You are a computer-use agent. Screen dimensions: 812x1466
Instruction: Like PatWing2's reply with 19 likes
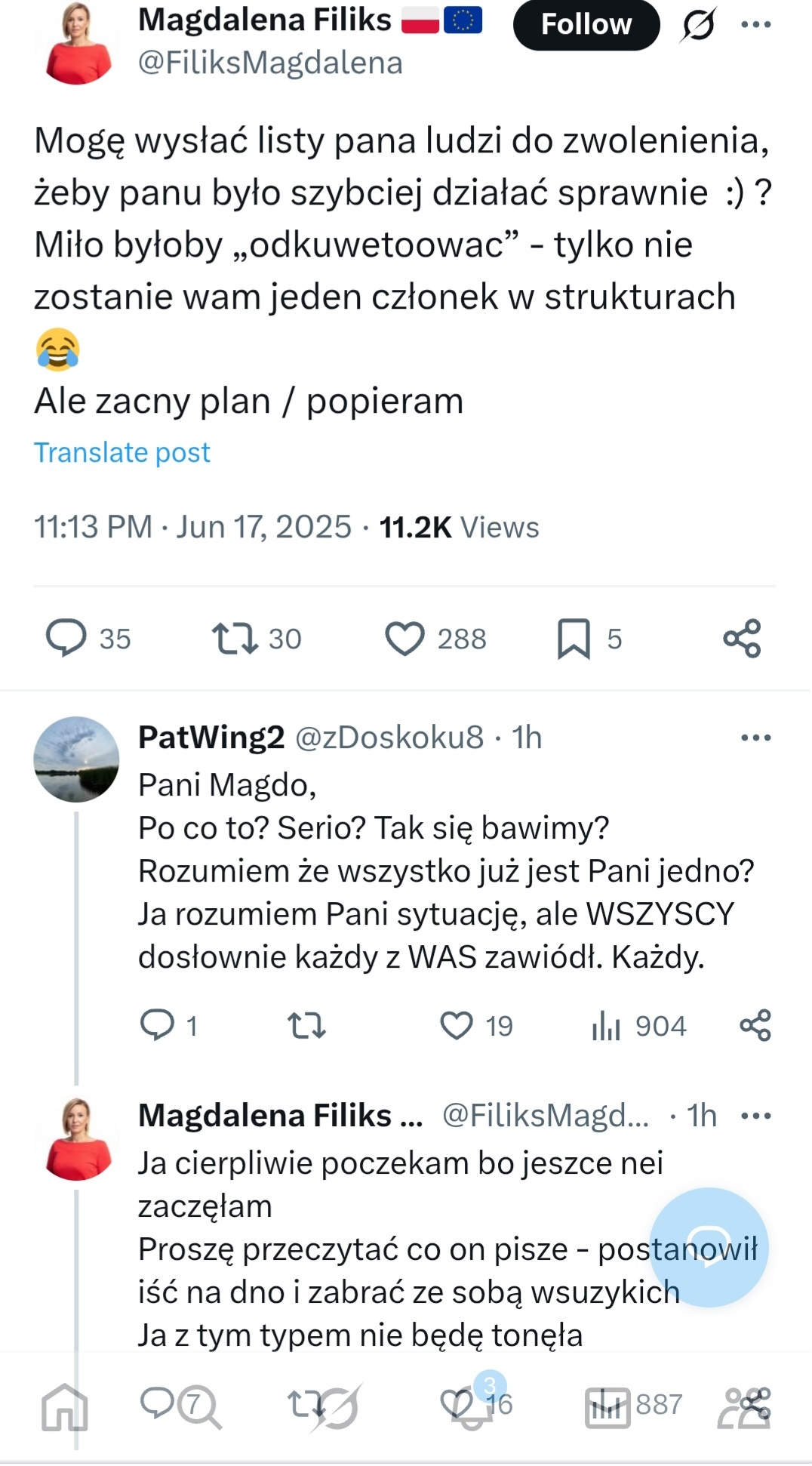[x=457, y=1025]
